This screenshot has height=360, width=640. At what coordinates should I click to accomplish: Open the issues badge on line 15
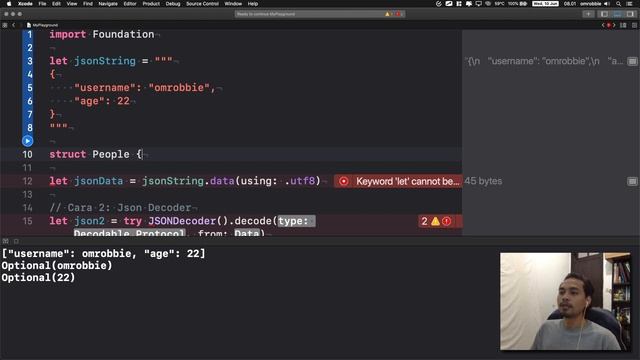pos(440,221)
